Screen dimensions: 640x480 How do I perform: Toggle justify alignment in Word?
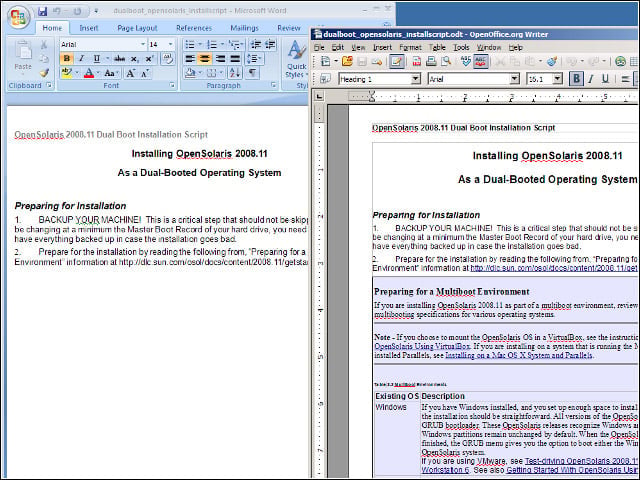(235, 59)
